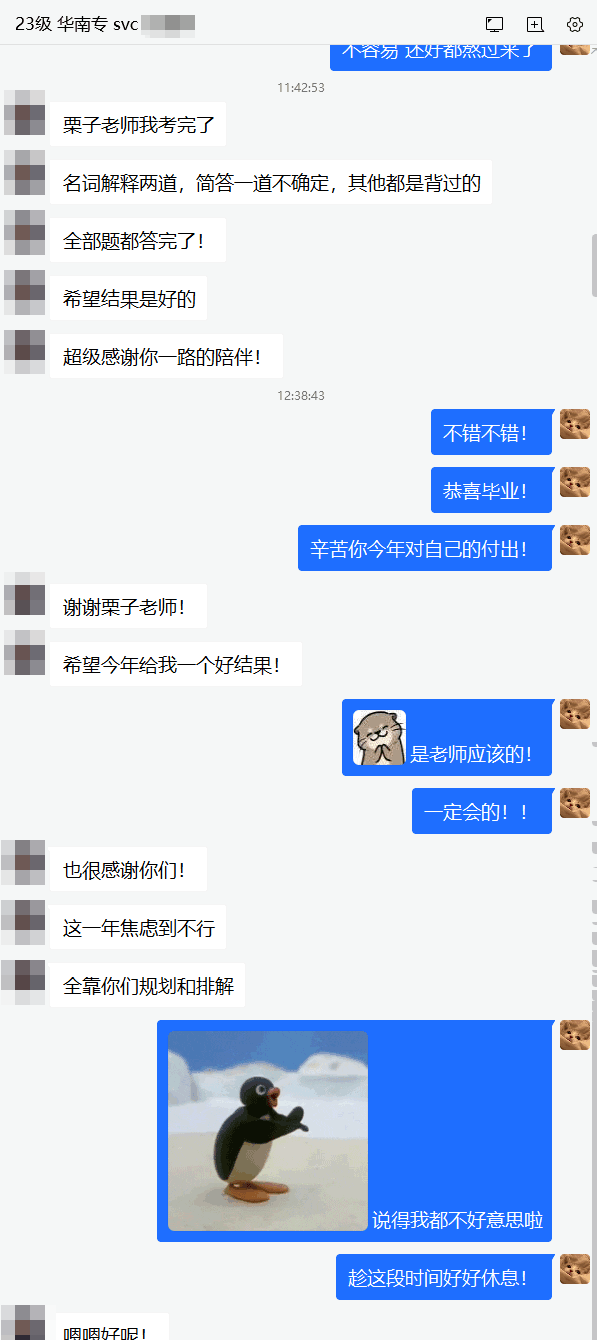Click the otter emoji sticker
This screenshot has width=597, height=1340.
coord(379,738)
